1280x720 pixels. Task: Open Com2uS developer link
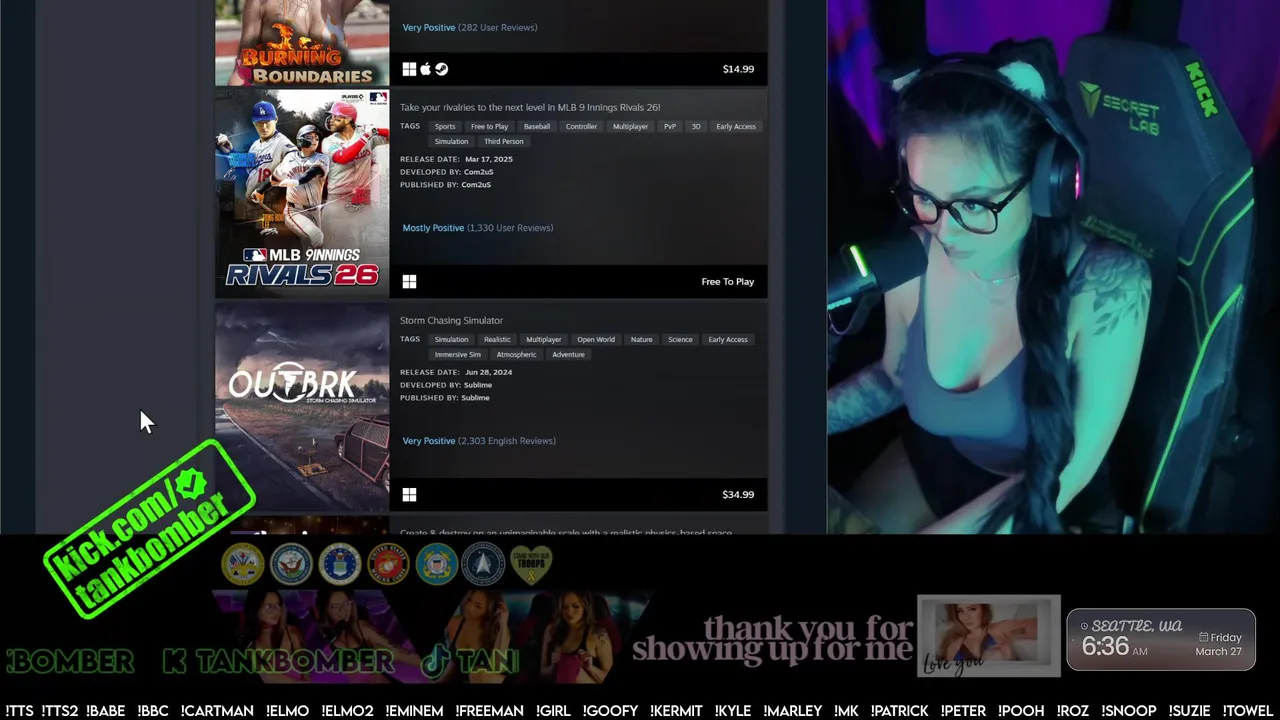(478, 172)
